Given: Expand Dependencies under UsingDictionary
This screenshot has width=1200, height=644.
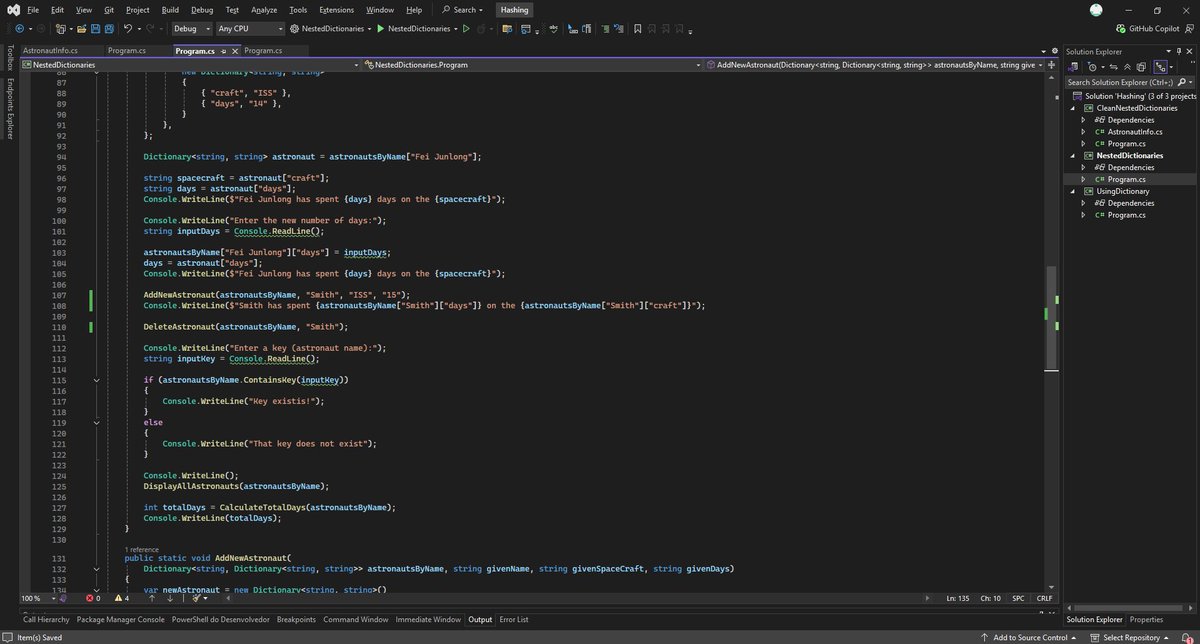Looking at the screenshot, I should (1083, 203).
